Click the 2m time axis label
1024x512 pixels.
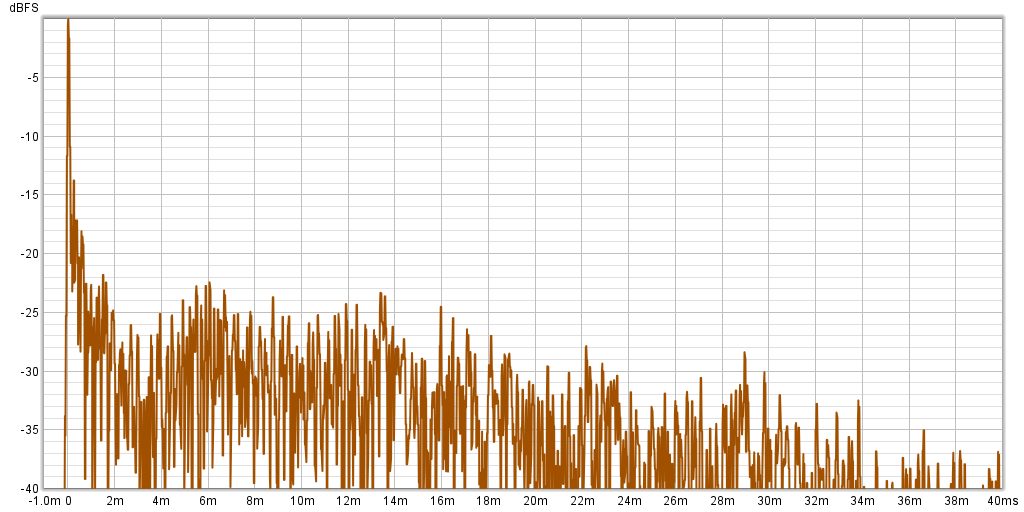click(x=115, y=502)
